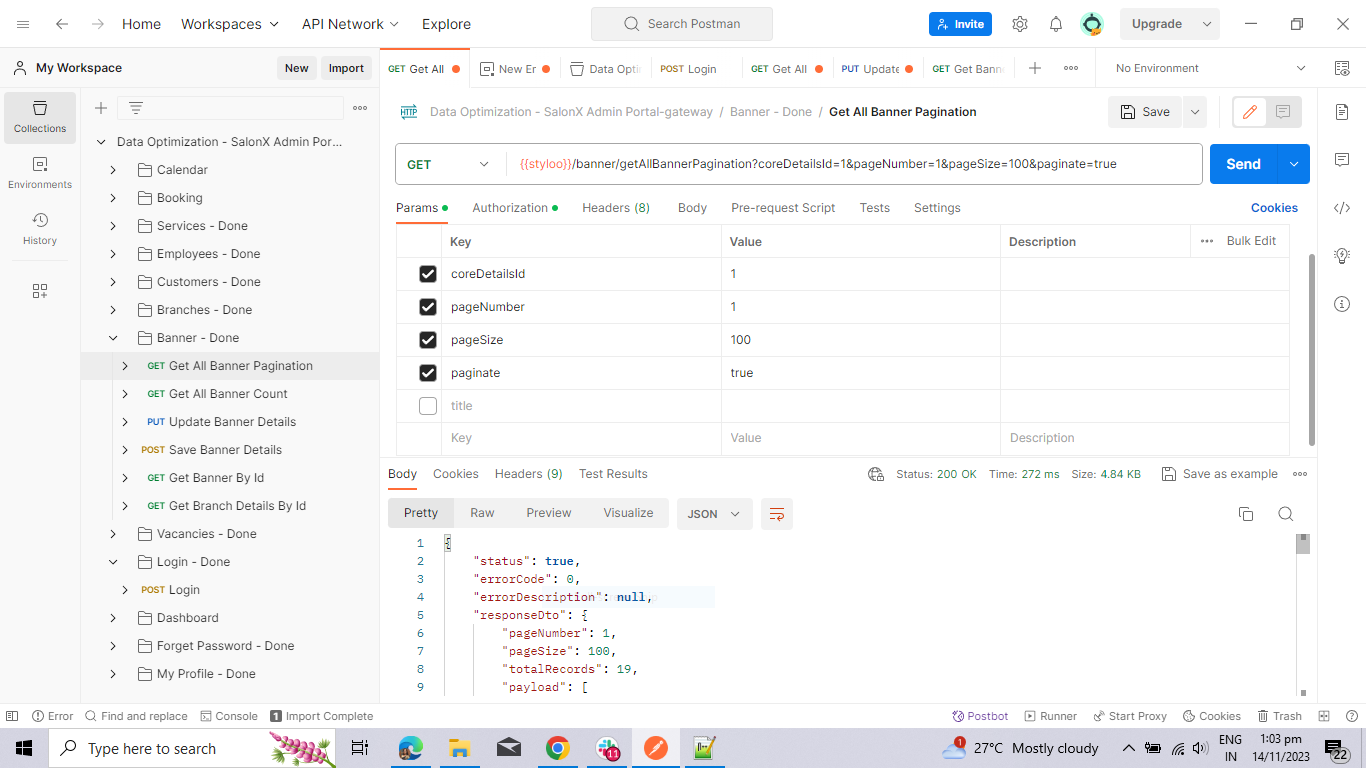Expand the Calendar folder
The height and width of the screenshot is (768, 1366).
113,170
